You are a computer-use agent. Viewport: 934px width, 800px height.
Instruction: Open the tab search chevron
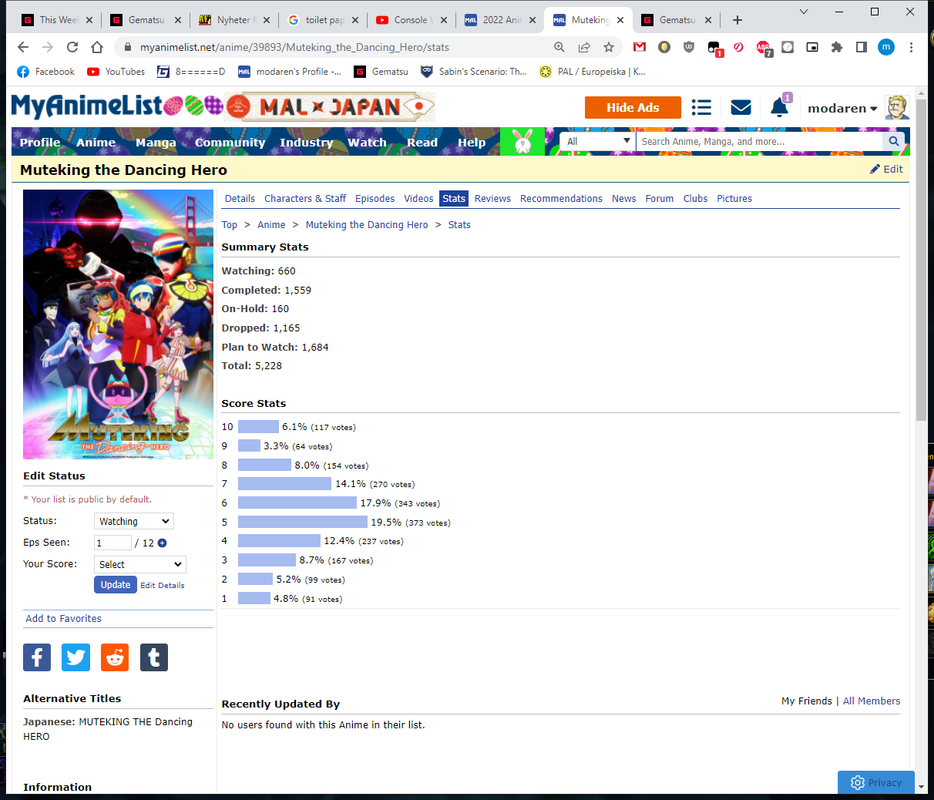pyautogui.click(x=803, y=11)
